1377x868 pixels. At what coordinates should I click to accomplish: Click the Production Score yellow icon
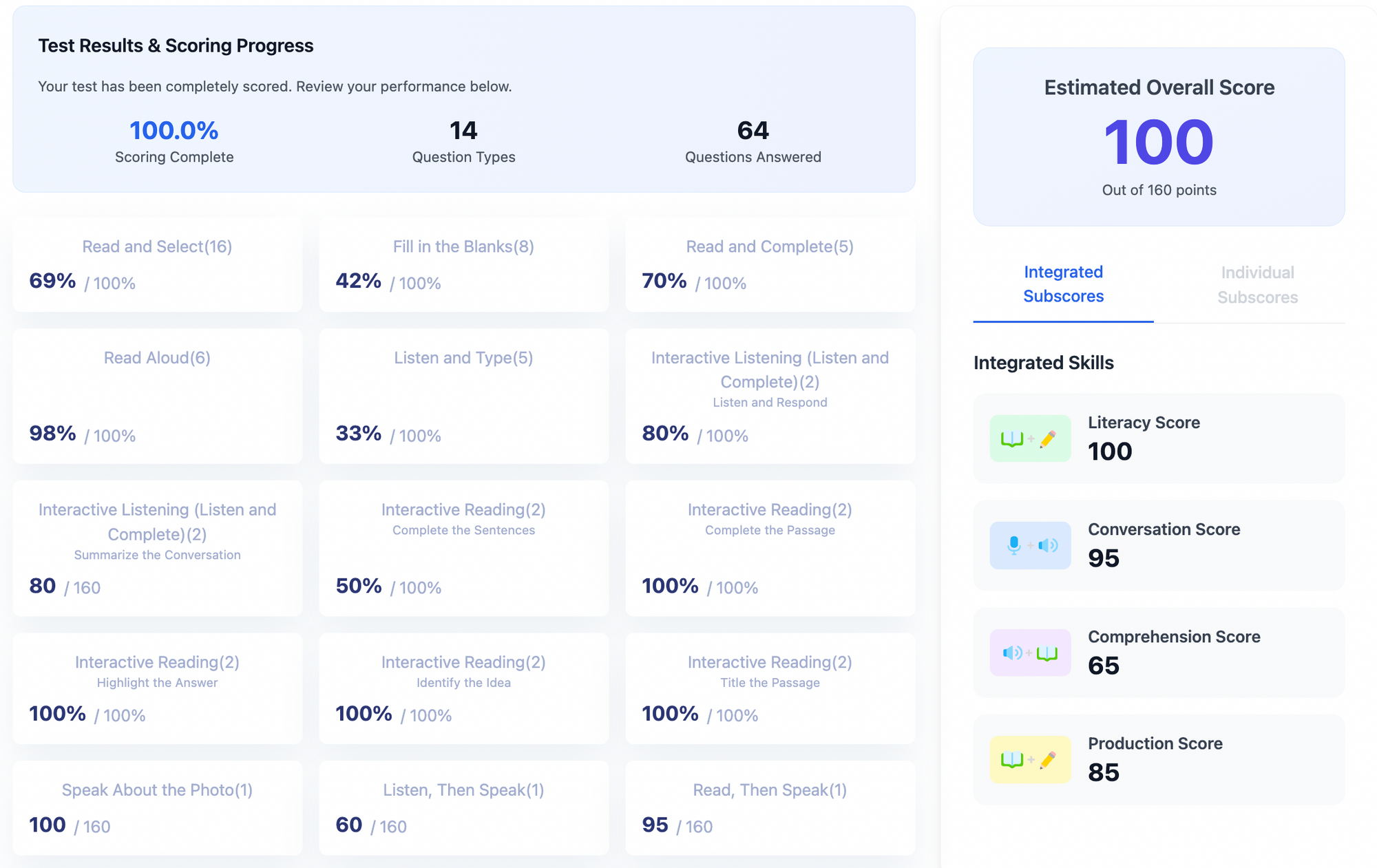pyautogui.click(x=1030, y=760)
